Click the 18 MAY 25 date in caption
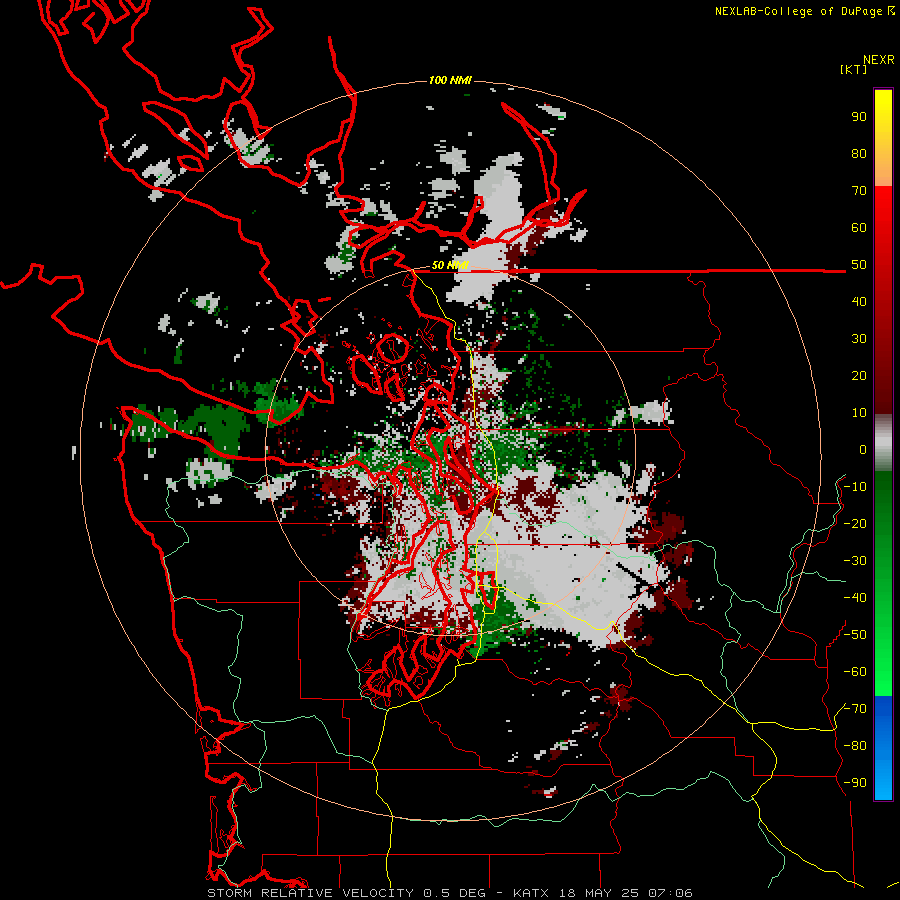This screenshot has width=900, height=900. (600, 893)
